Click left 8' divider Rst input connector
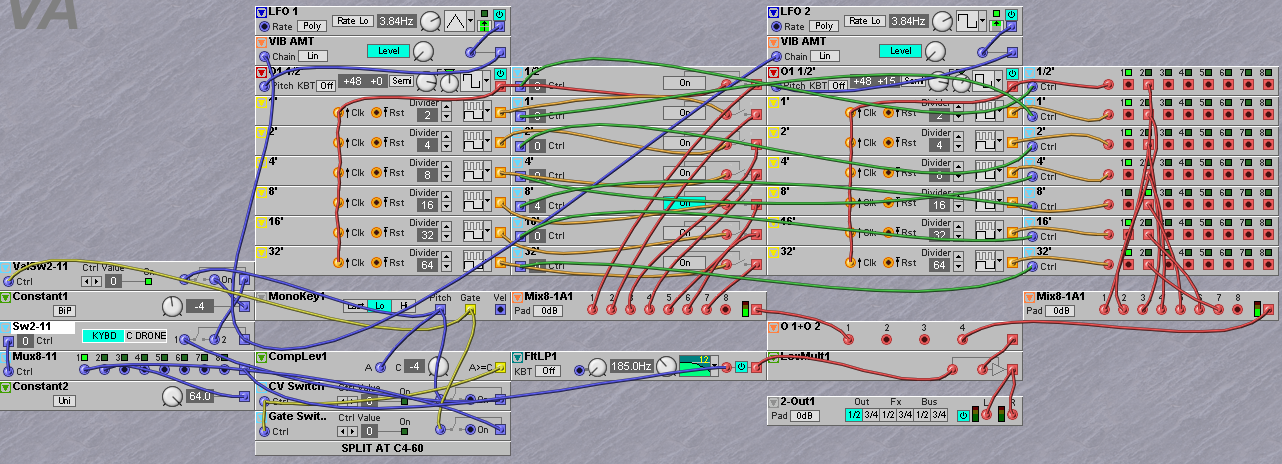The width and height of the screenshot is (1282, 464). point(377,203)
